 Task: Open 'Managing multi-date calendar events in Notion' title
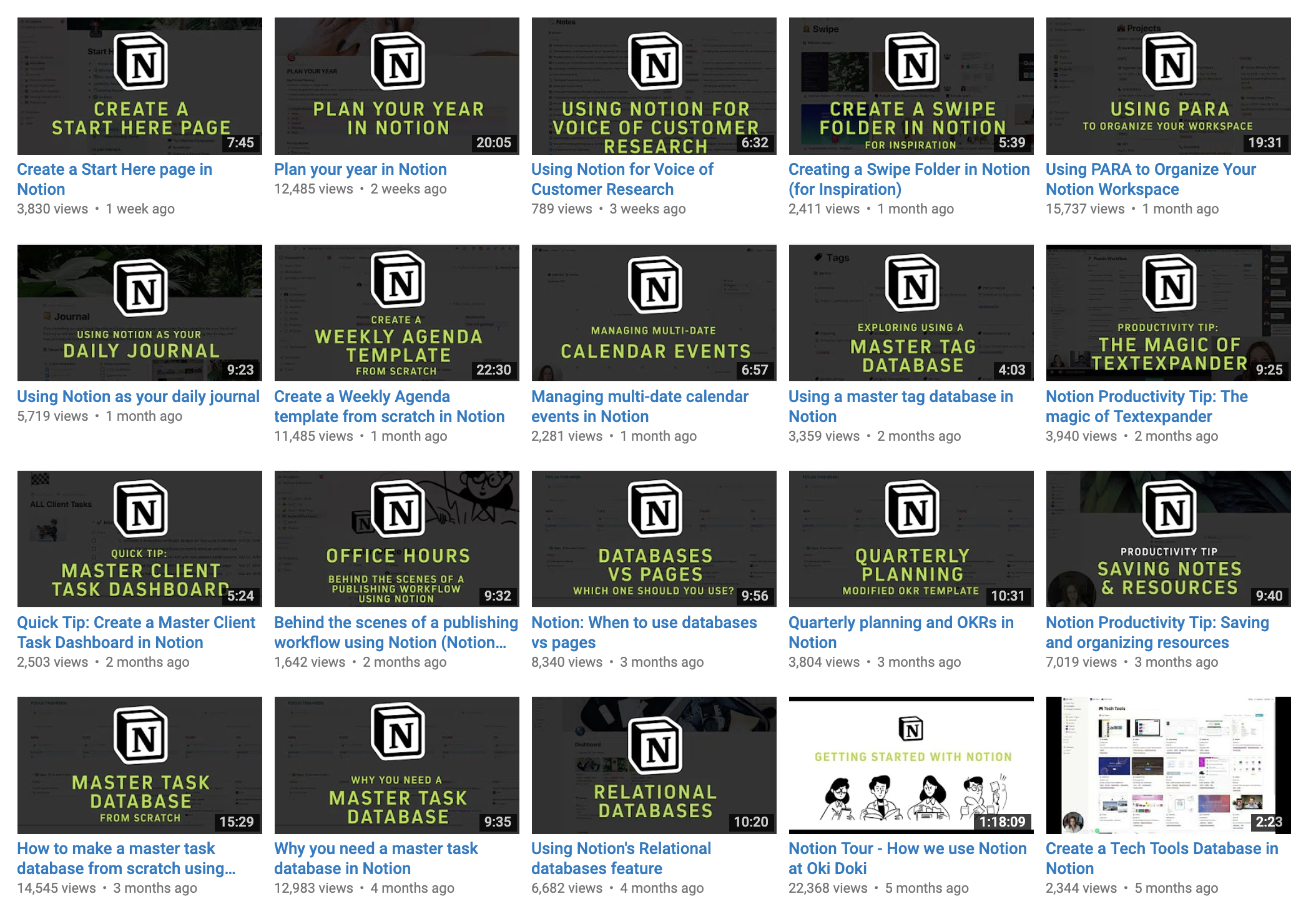[640, 406]
